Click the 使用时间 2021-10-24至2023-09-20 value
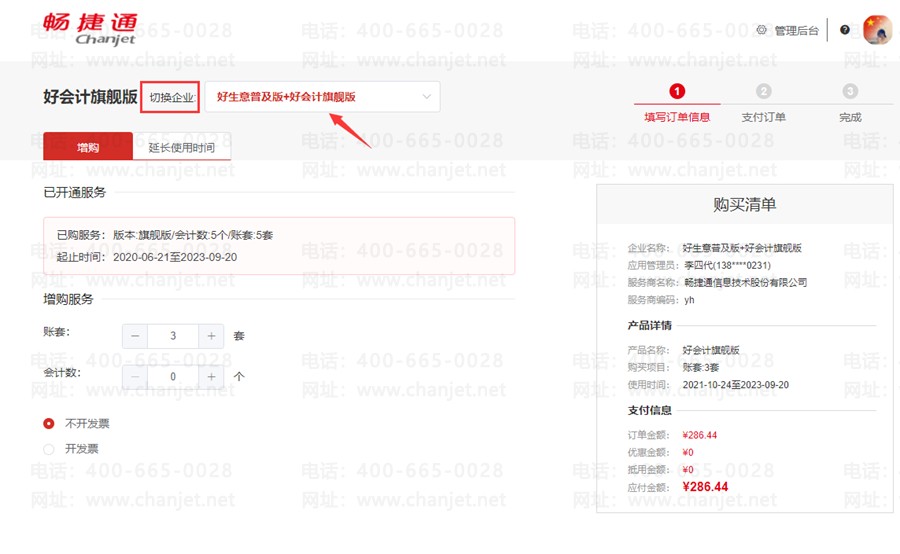This screenshot has width=900, height=554. point(736,385)
